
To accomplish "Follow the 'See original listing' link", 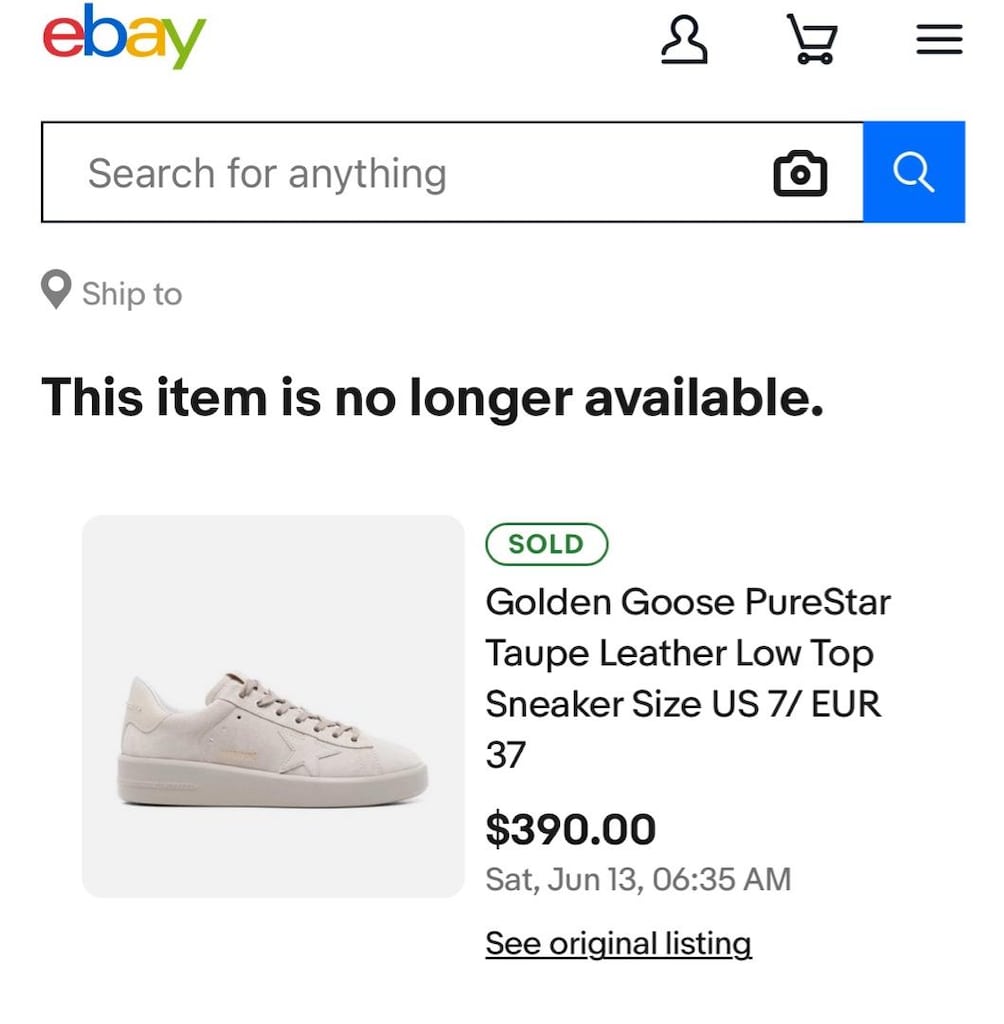I will 619,944.
